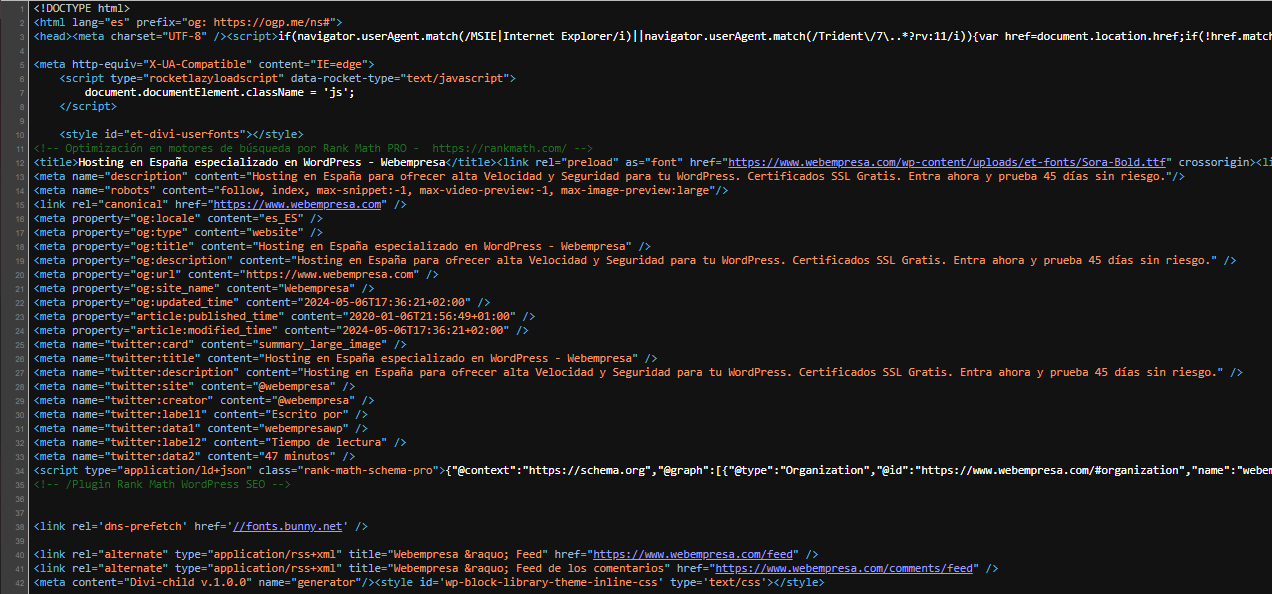The height and width of the screenshot is (594, 1272).
Task: Click the "Webempresa &raquo; Feed" title attribute
Action: point(448,554)
